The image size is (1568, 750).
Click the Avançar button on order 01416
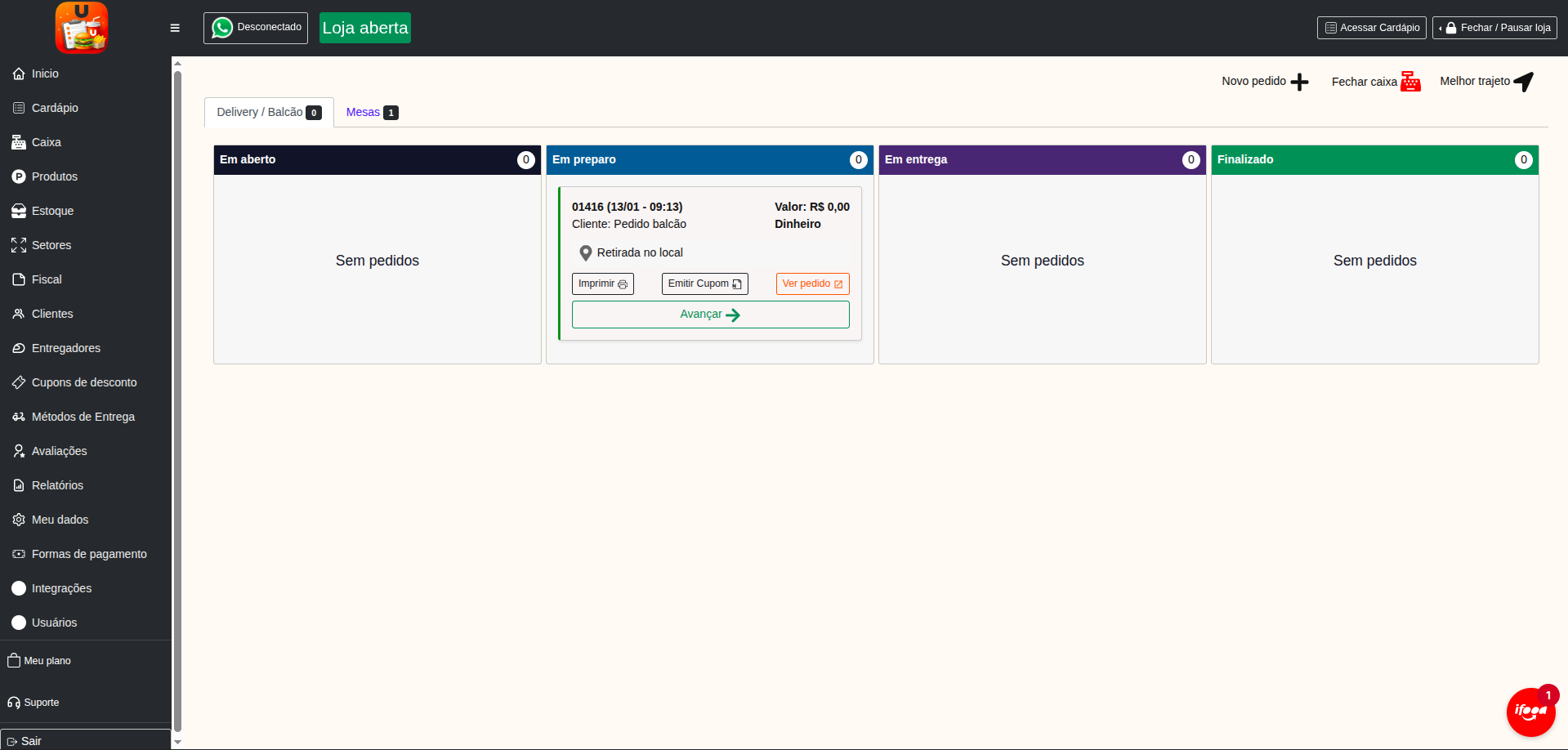[x=709, y=315]
